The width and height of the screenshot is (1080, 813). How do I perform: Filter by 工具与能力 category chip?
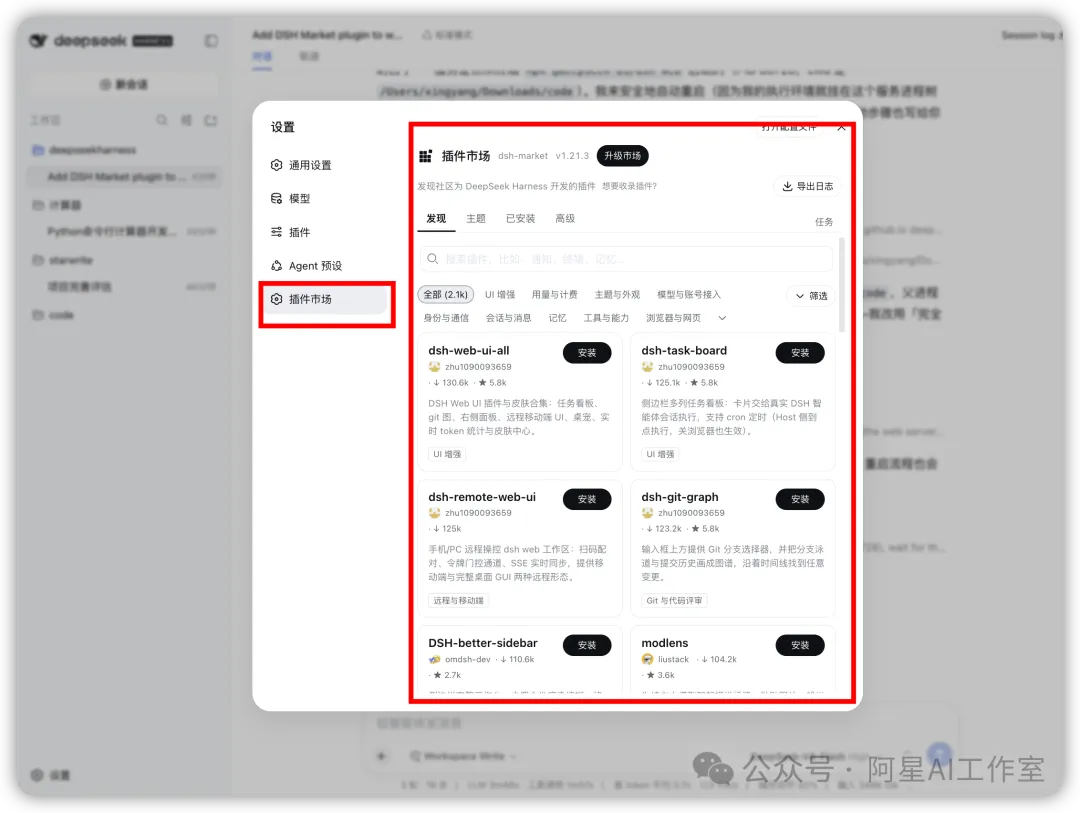tap(606, 318)
